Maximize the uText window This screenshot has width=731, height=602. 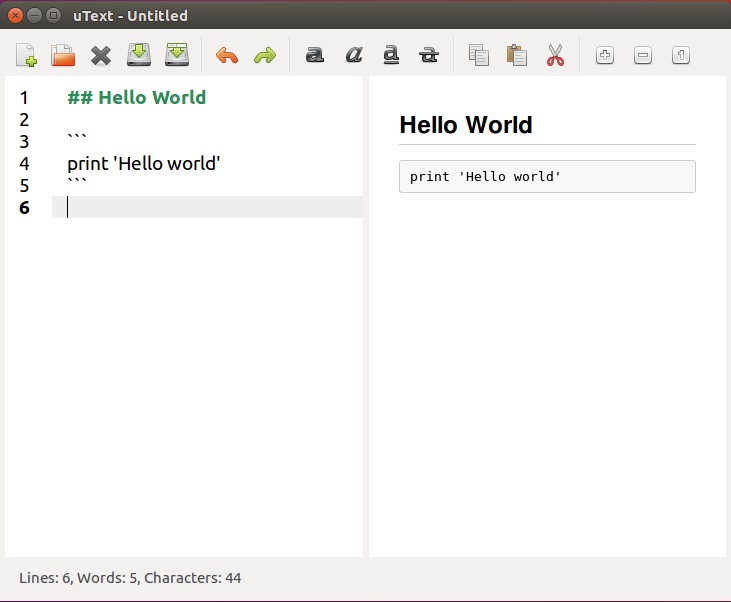[x=54, y=15]
